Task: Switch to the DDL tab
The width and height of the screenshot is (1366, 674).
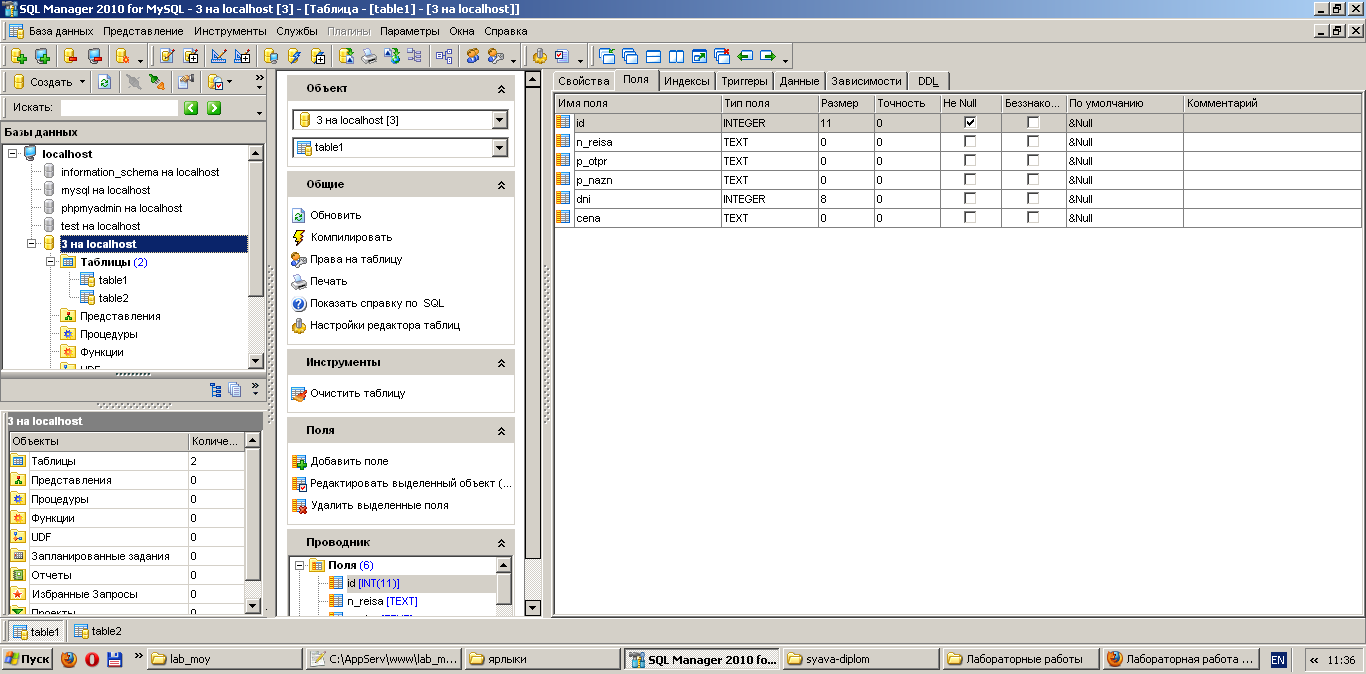Action: click(x=928, y=81)
